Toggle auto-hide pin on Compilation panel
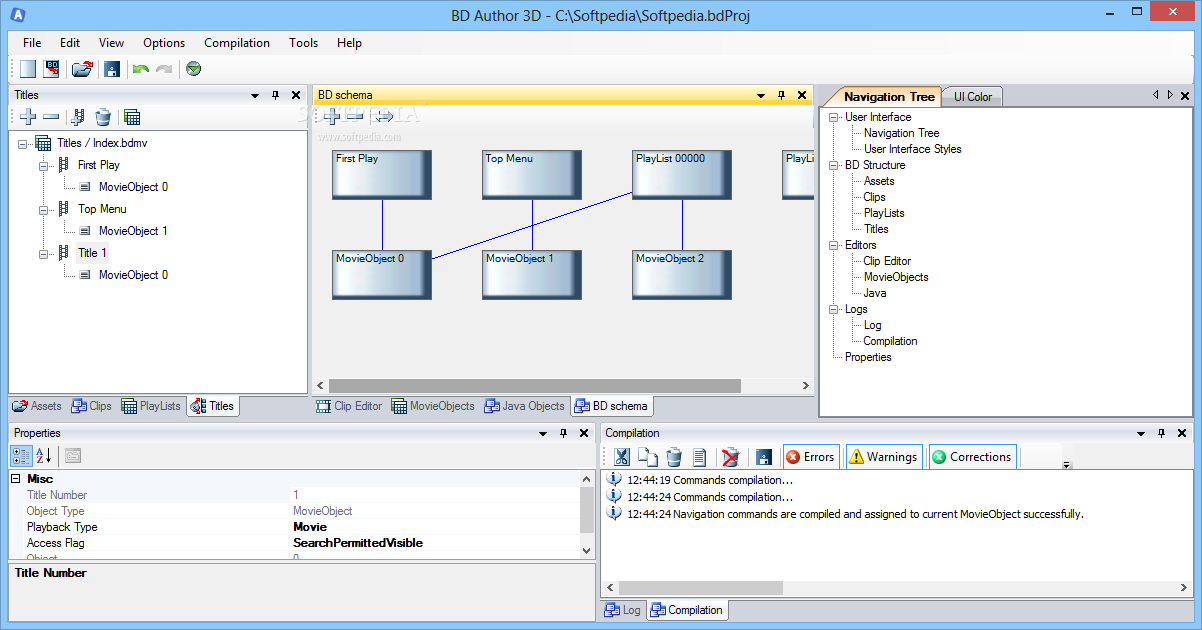Viewport: 1202px width, 630px height. click(1163, 433)
